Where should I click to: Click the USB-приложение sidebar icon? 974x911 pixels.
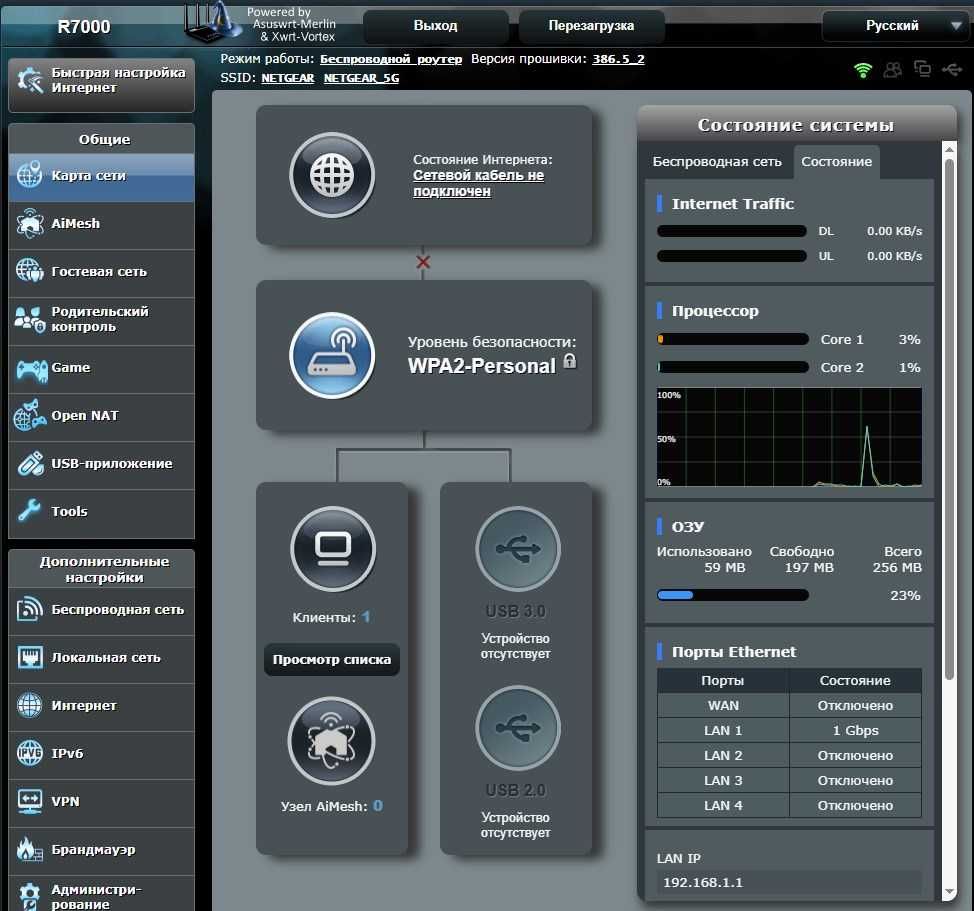30,463
